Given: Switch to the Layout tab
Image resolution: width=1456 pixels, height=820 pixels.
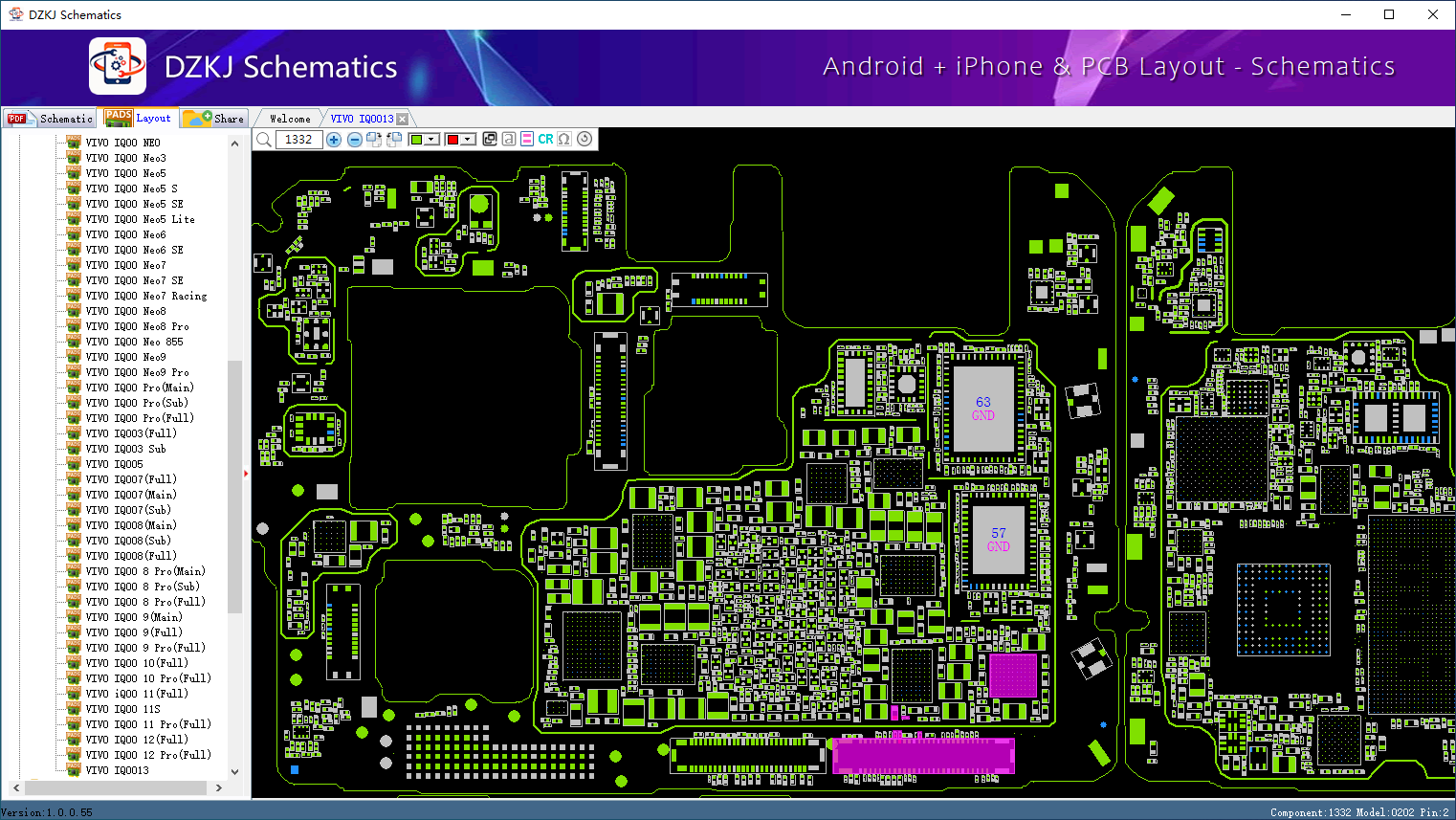Looking at the screenshot, I should (139, 119).
